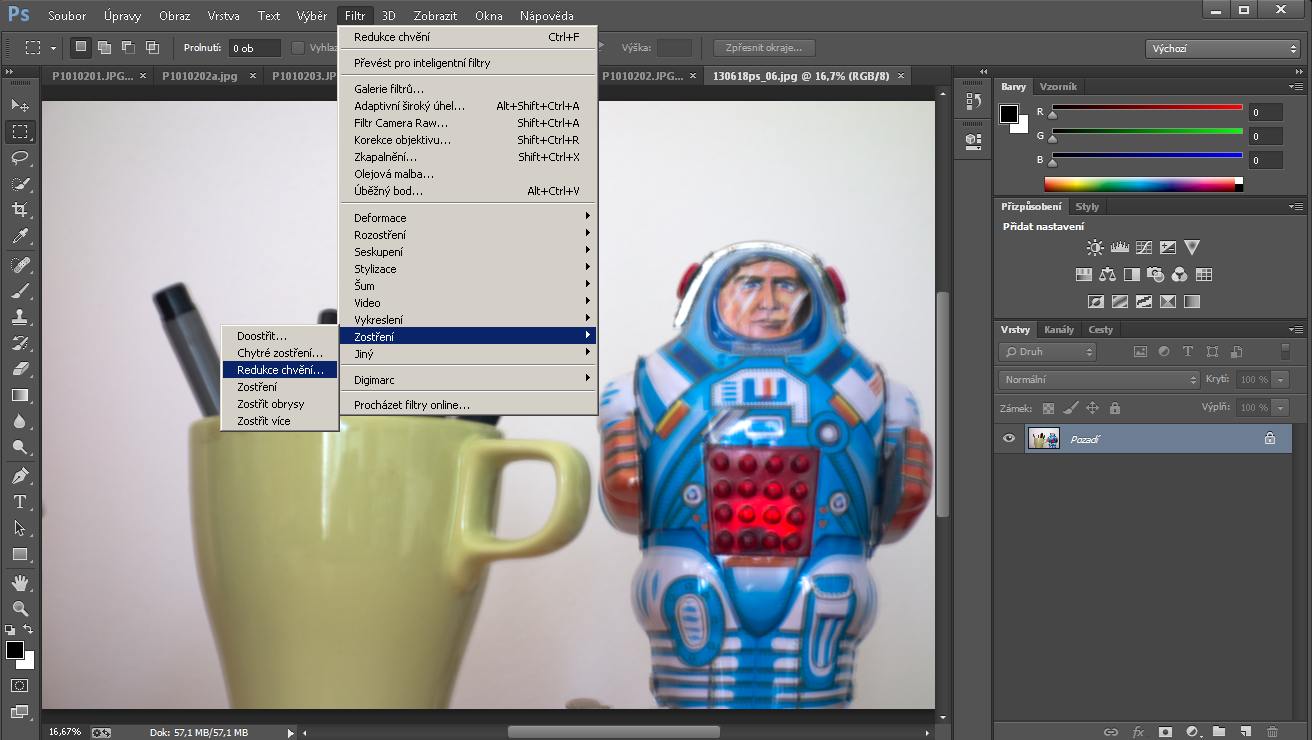The image size is (1312, 740).
Task: Click the Zpřesnit okraje button
Action: click(764, 48)
